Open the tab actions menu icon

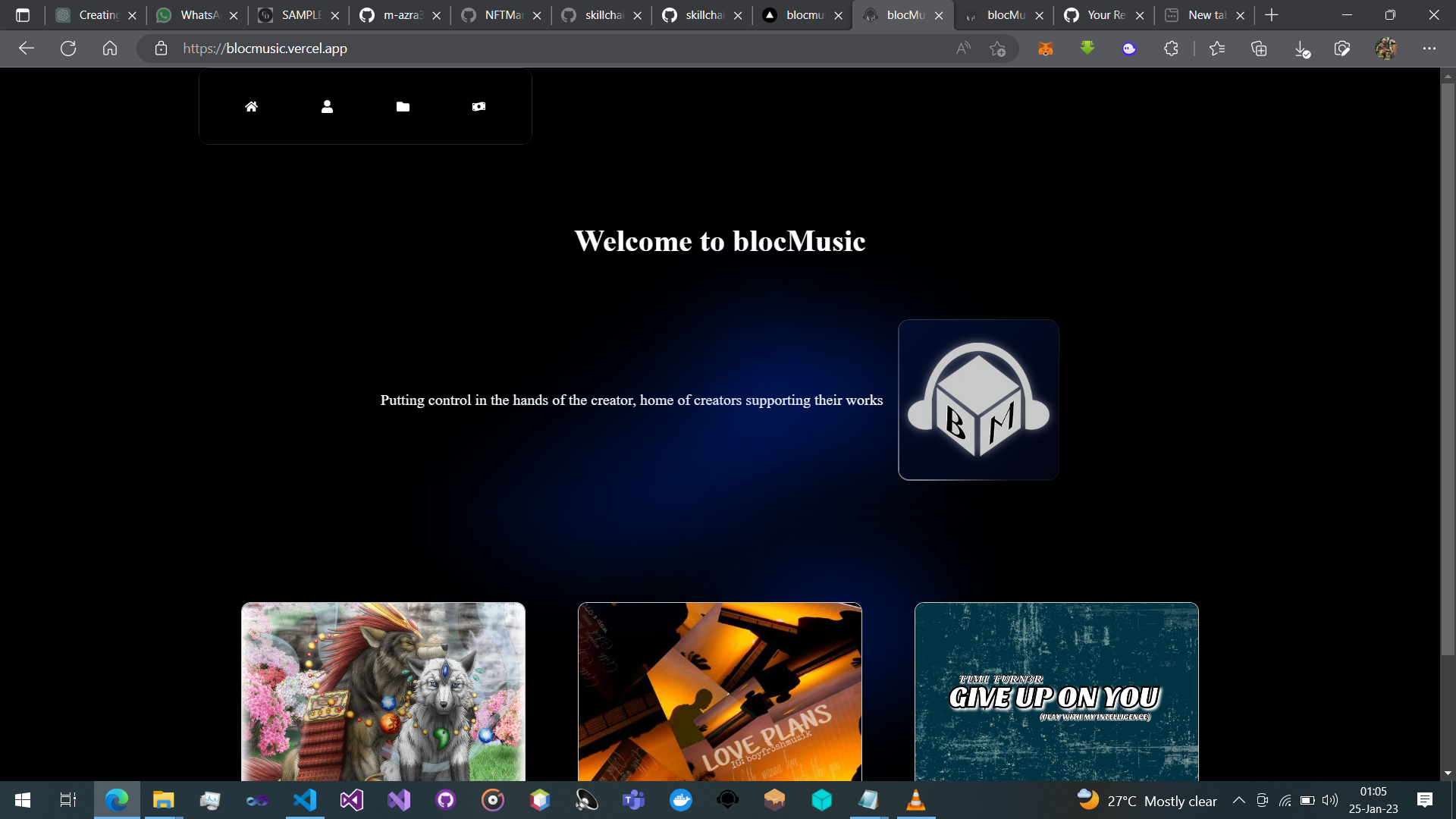pyautogui.click(x=23, y=15)
